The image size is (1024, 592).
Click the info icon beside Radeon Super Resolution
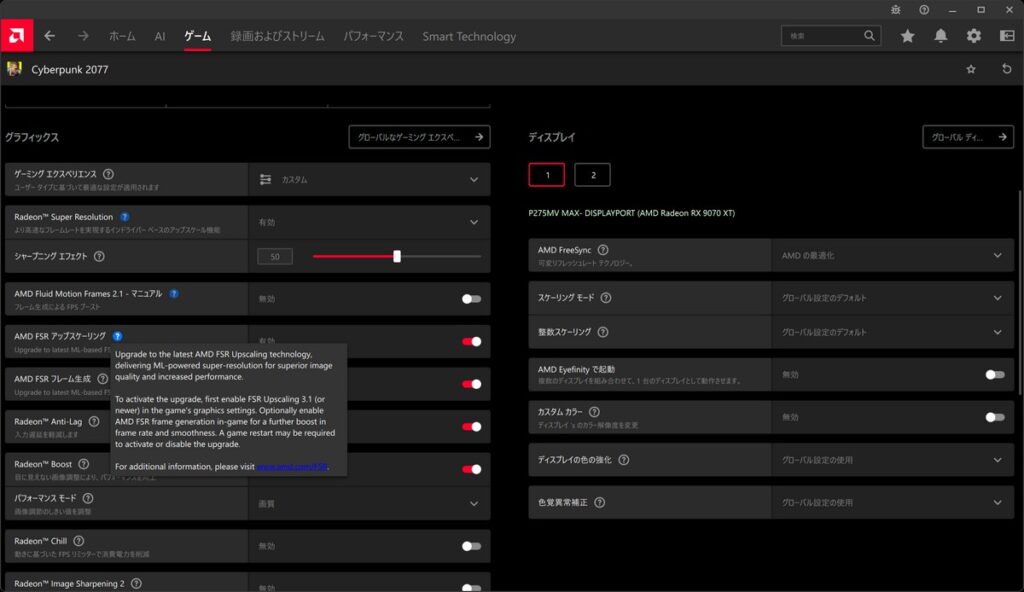124,216
